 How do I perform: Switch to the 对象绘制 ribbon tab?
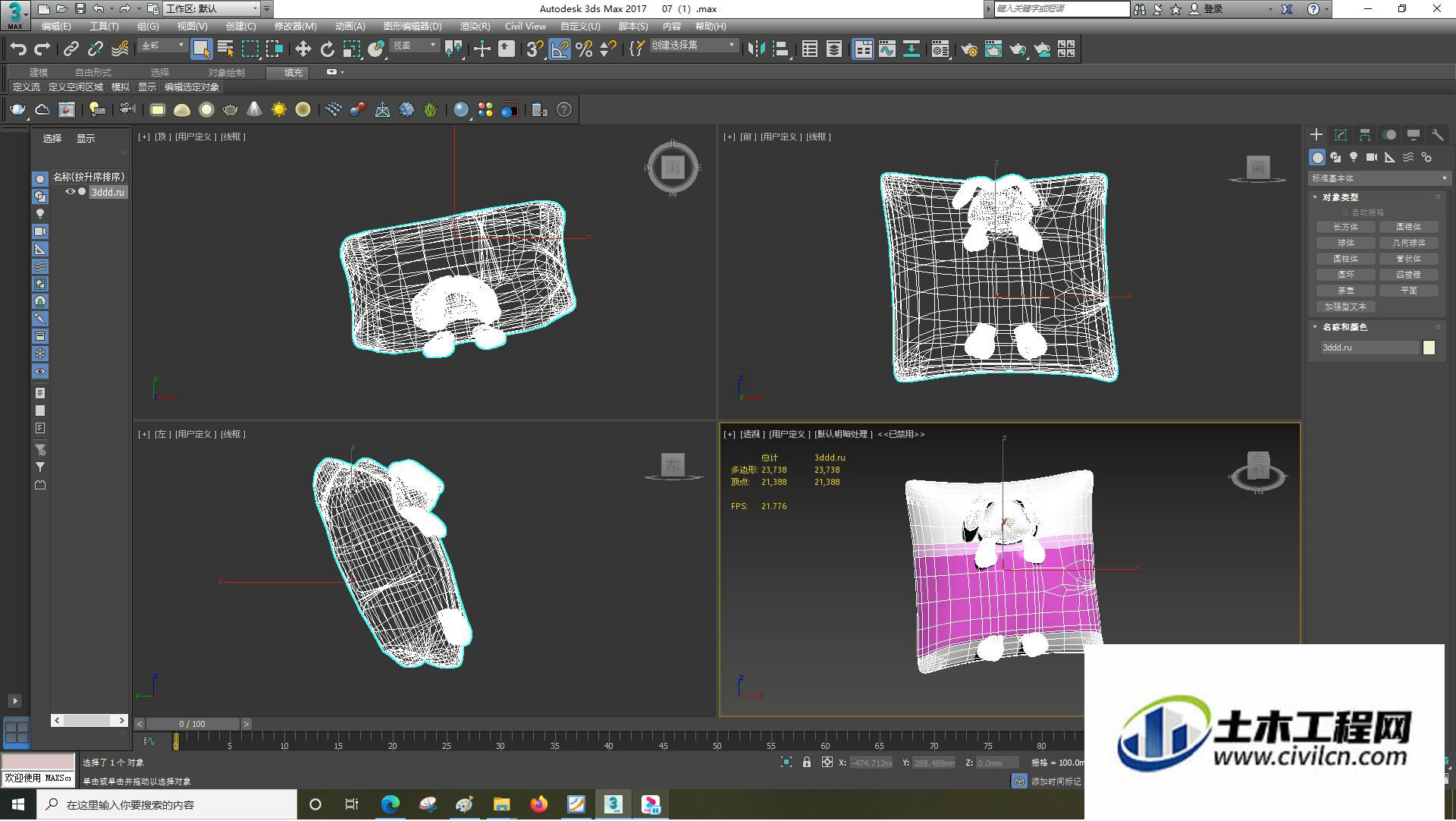(226, 73)
